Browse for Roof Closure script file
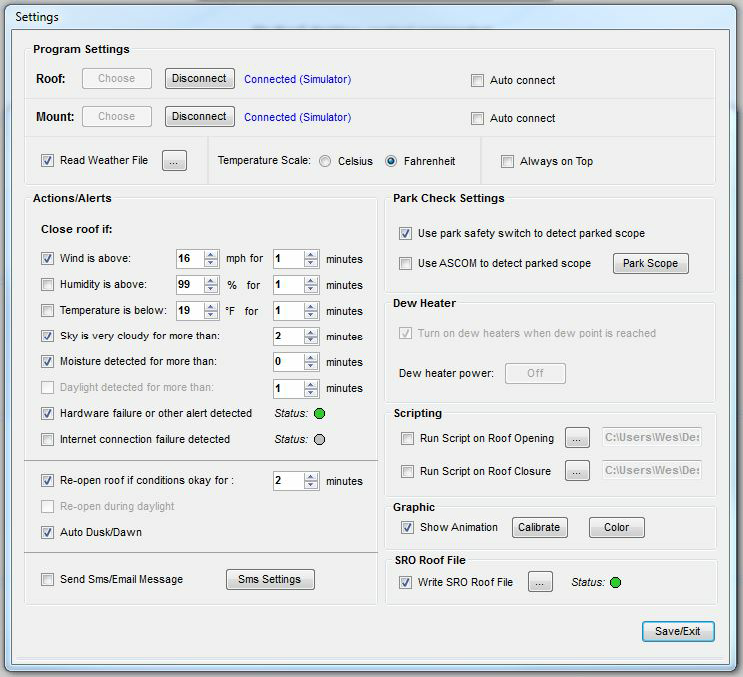The width and height of the screenshot is (743, 677). point(577,471)
